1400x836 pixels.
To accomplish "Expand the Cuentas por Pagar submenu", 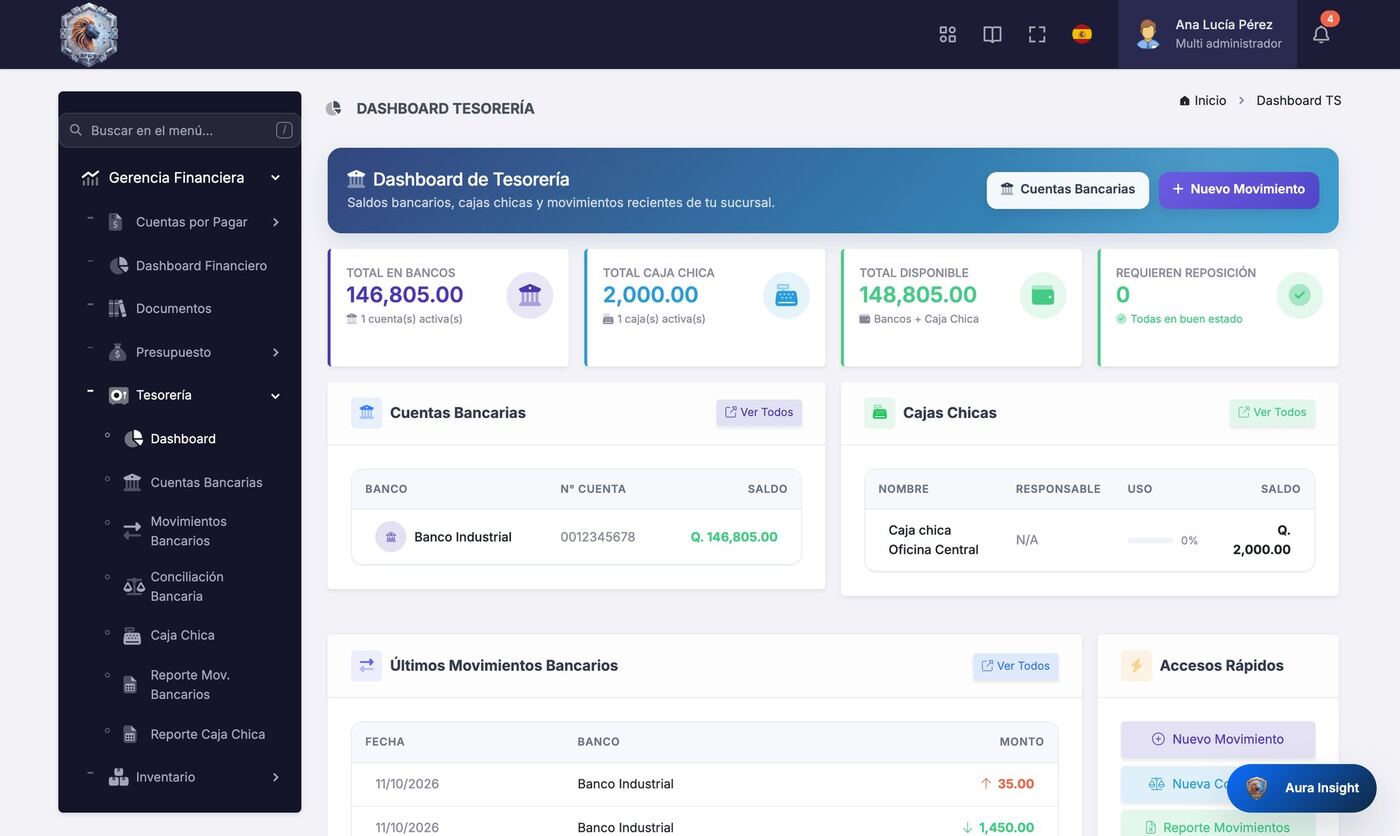I will tap(276, 222).
